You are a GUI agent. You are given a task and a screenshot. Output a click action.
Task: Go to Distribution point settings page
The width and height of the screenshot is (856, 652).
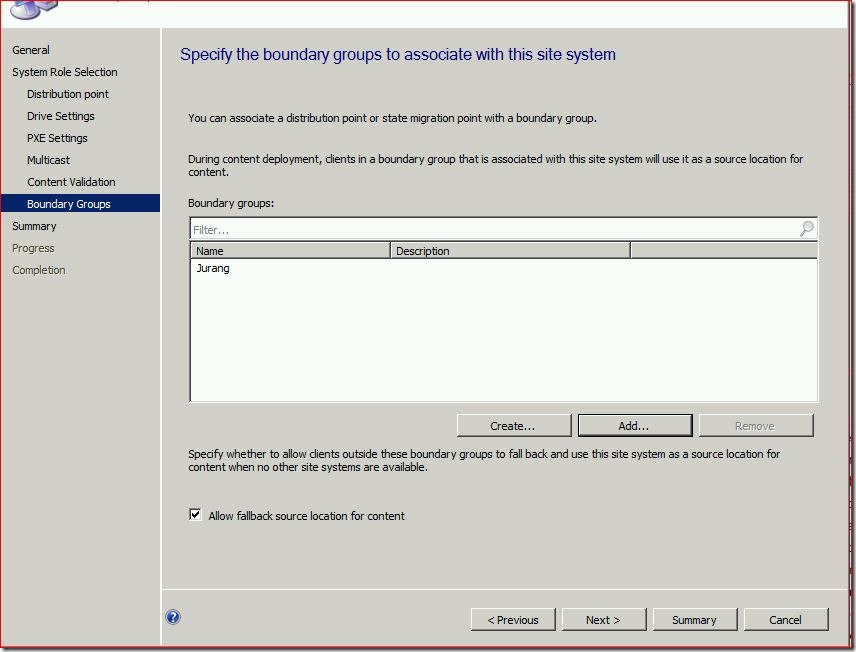[68, 94]
